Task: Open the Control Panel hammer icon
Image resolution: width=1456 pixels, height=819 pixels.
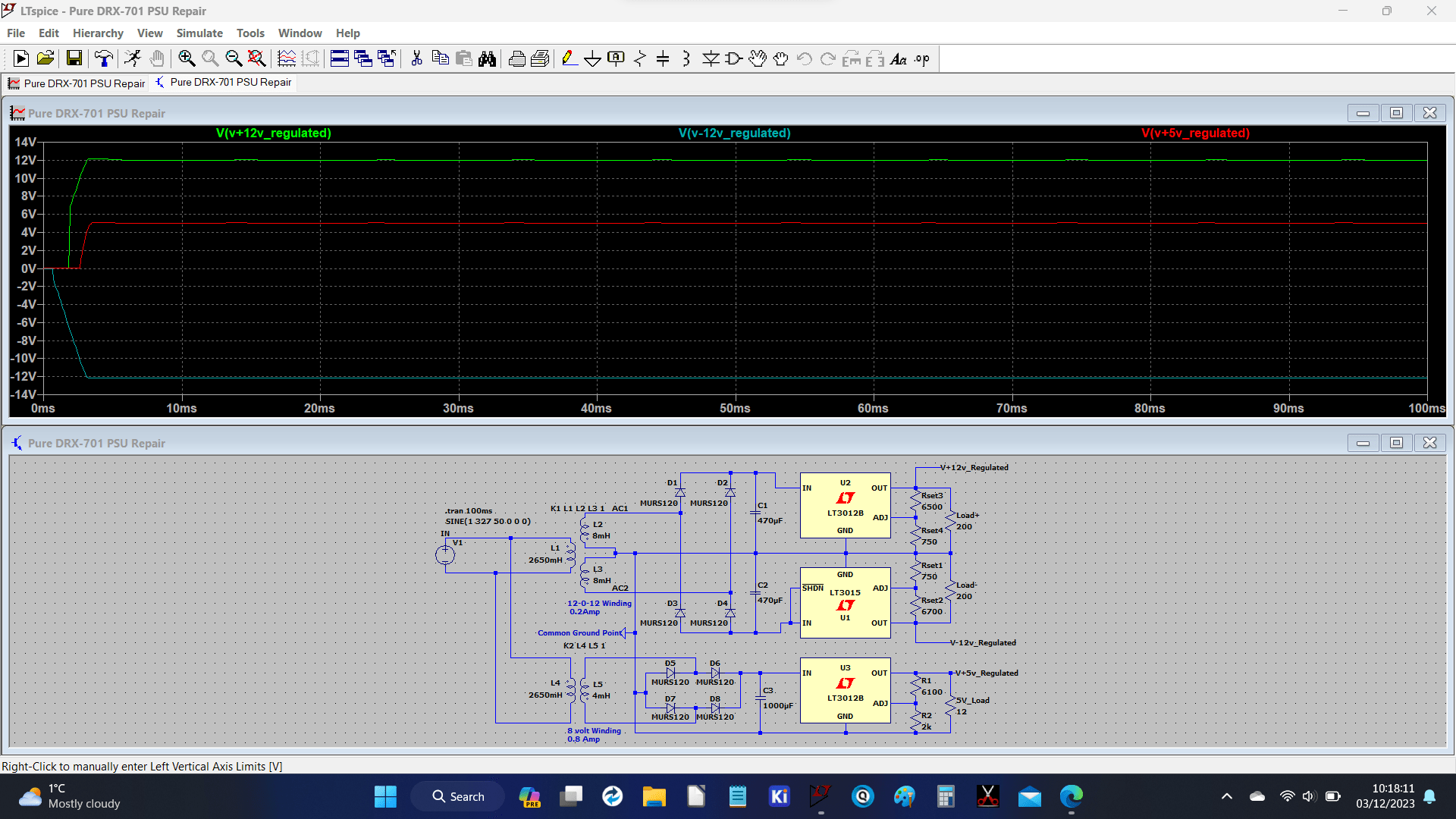Action: (x=104, y=58)
